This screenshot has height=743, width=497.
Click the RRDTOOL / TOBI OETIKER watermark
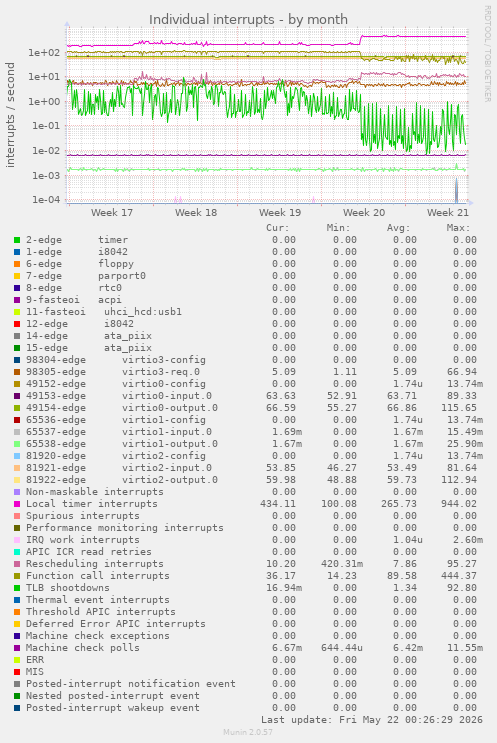click(488, 53)
